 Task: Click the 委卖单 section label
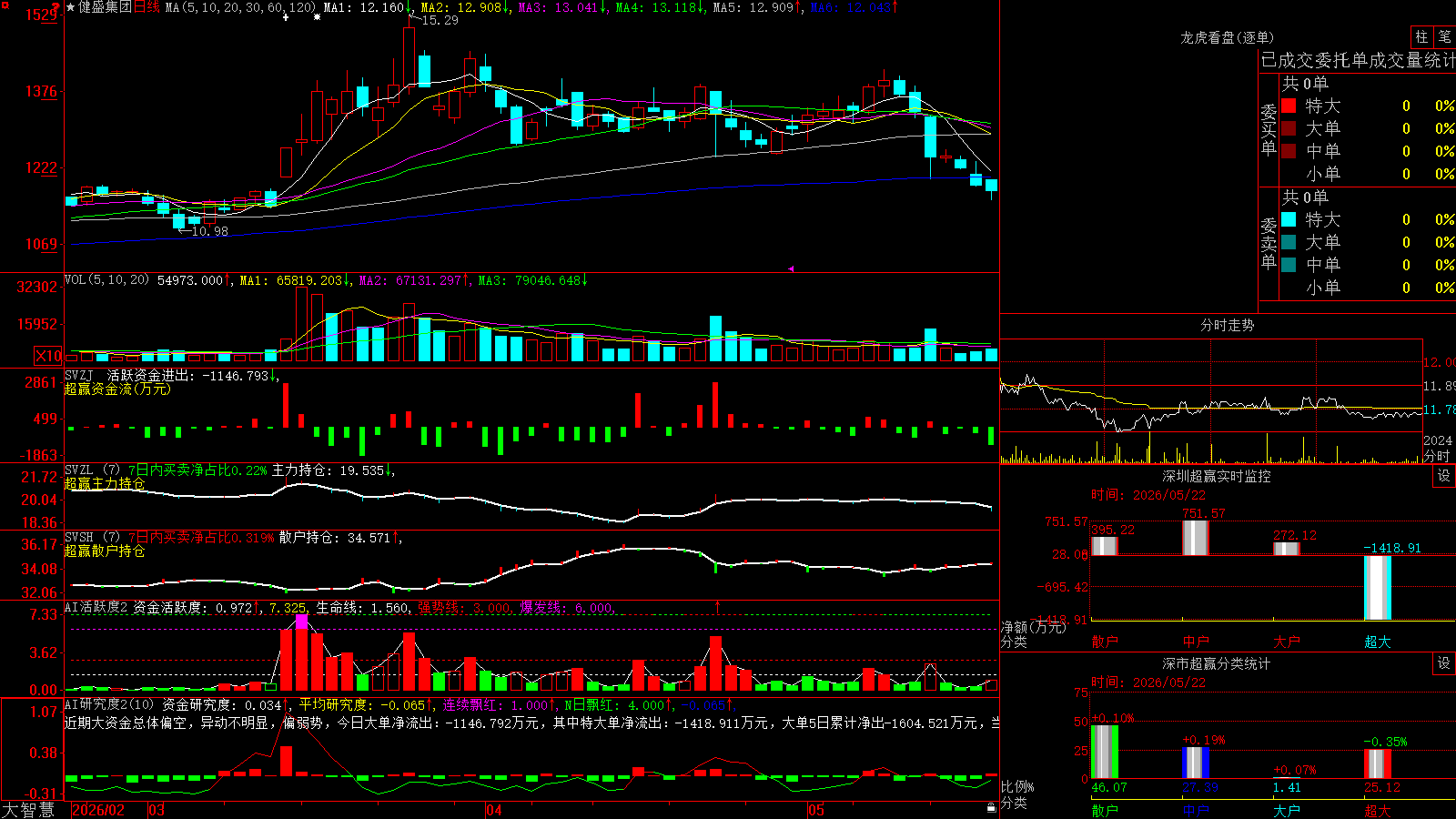[1269, 244]
